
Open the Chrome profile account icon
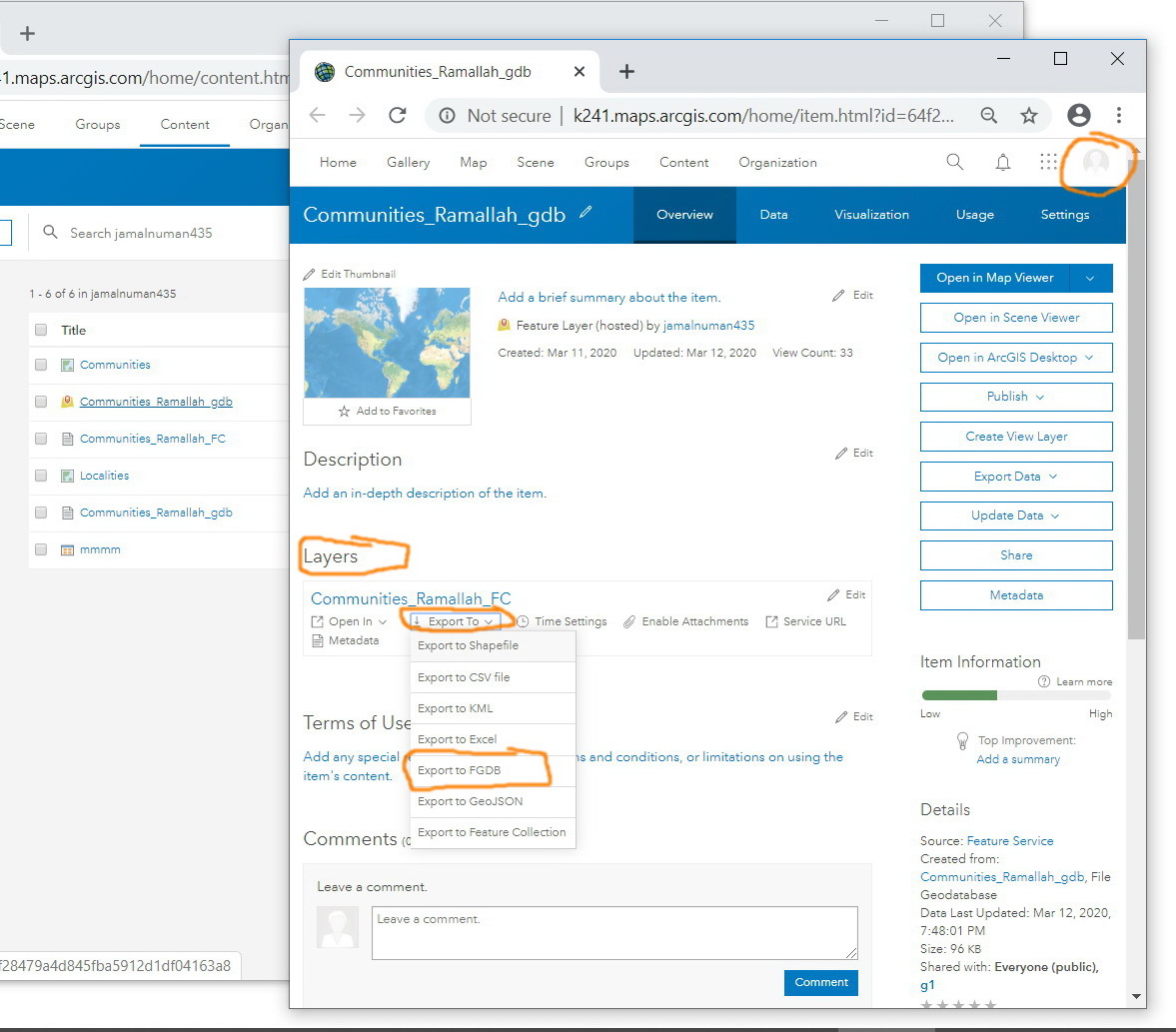pos(1078,115)
